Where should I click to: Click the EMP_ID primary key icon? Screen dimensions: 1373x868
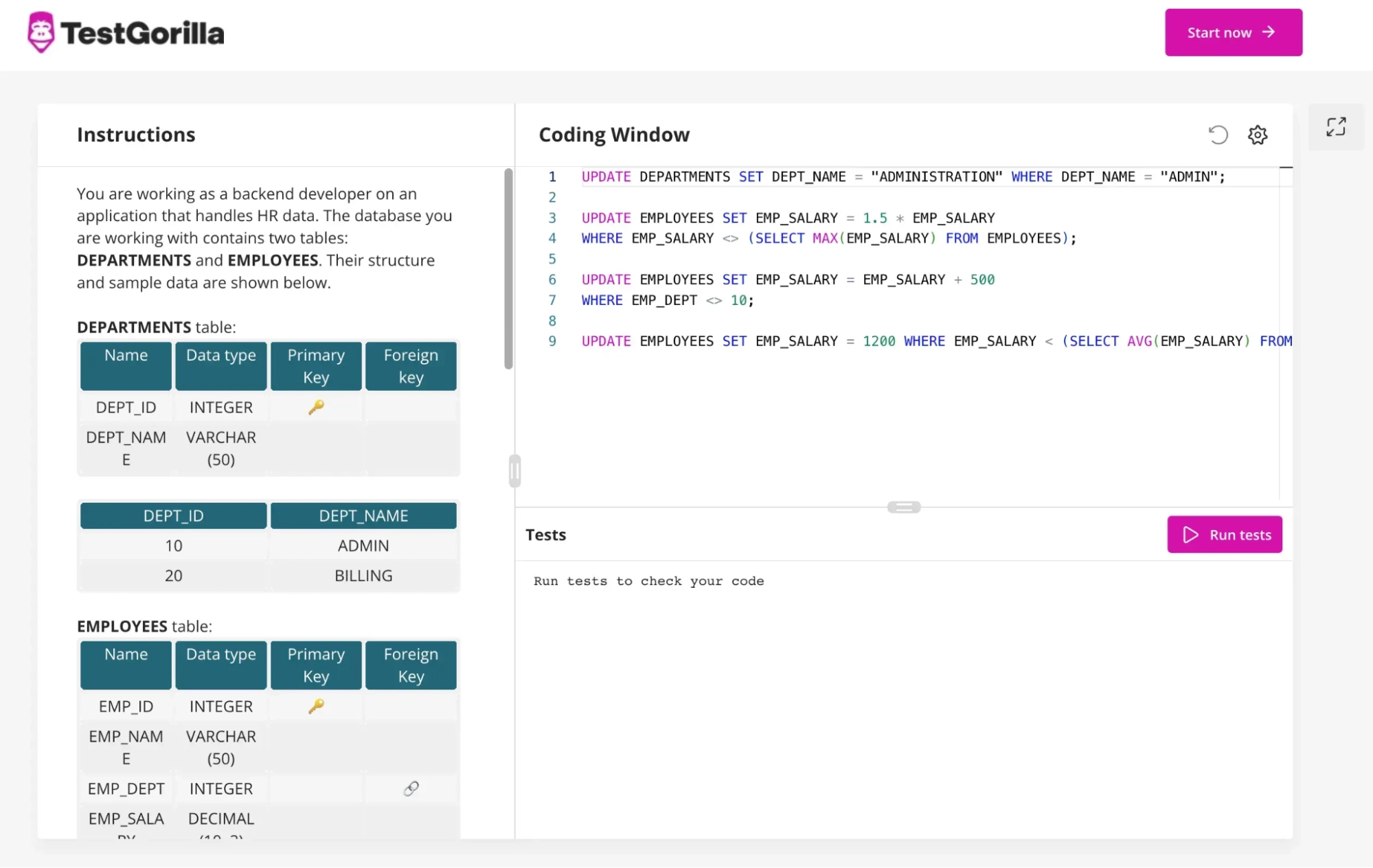click(316, 706)
